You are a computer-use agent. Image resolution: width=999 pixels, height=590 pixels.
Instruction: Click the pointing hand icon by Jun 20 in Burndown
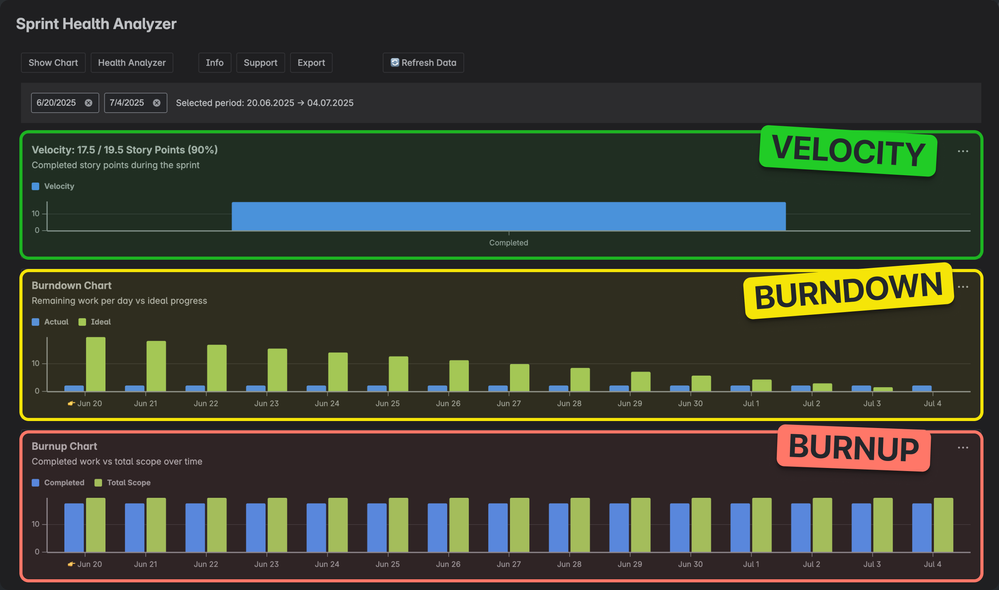click(71, 403)
